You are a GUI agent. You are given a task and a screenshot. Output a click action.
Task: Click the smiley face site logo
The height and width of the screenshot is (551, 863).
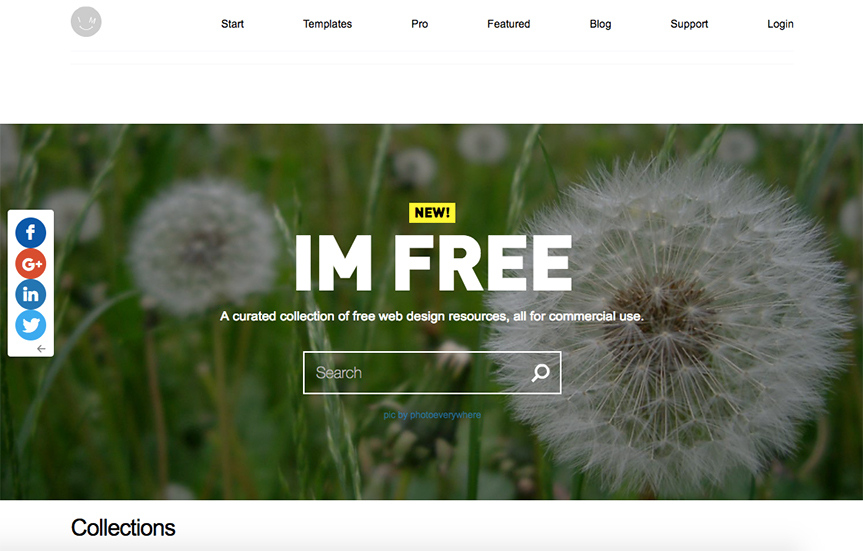[x=86, y=22]
